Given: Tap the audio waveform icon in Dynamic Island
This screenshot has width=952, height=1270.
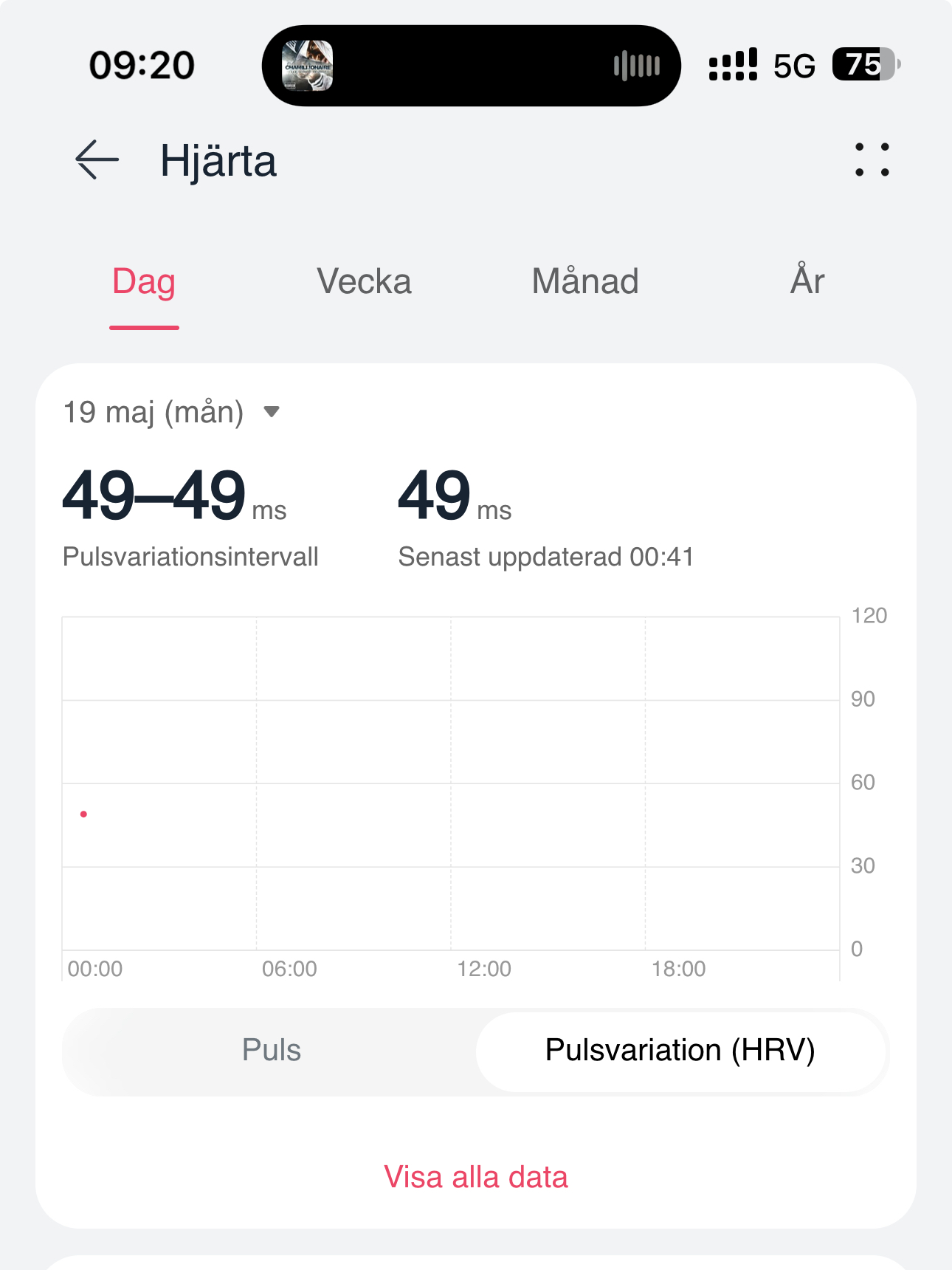Looking at the screenshot, I should [636, 66].
